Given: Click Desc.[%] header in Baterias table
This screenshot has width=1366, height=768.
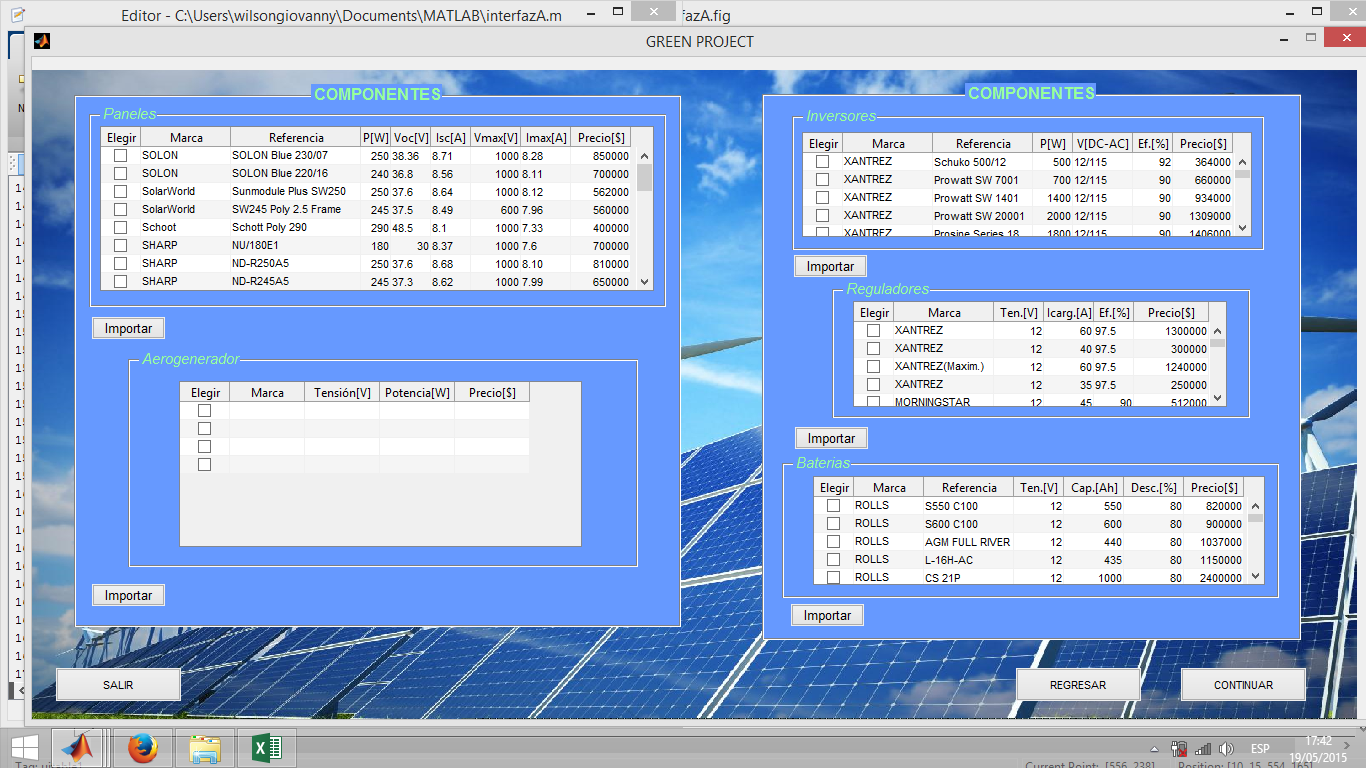Looking at the screenshot, I should coord(1155,488).
